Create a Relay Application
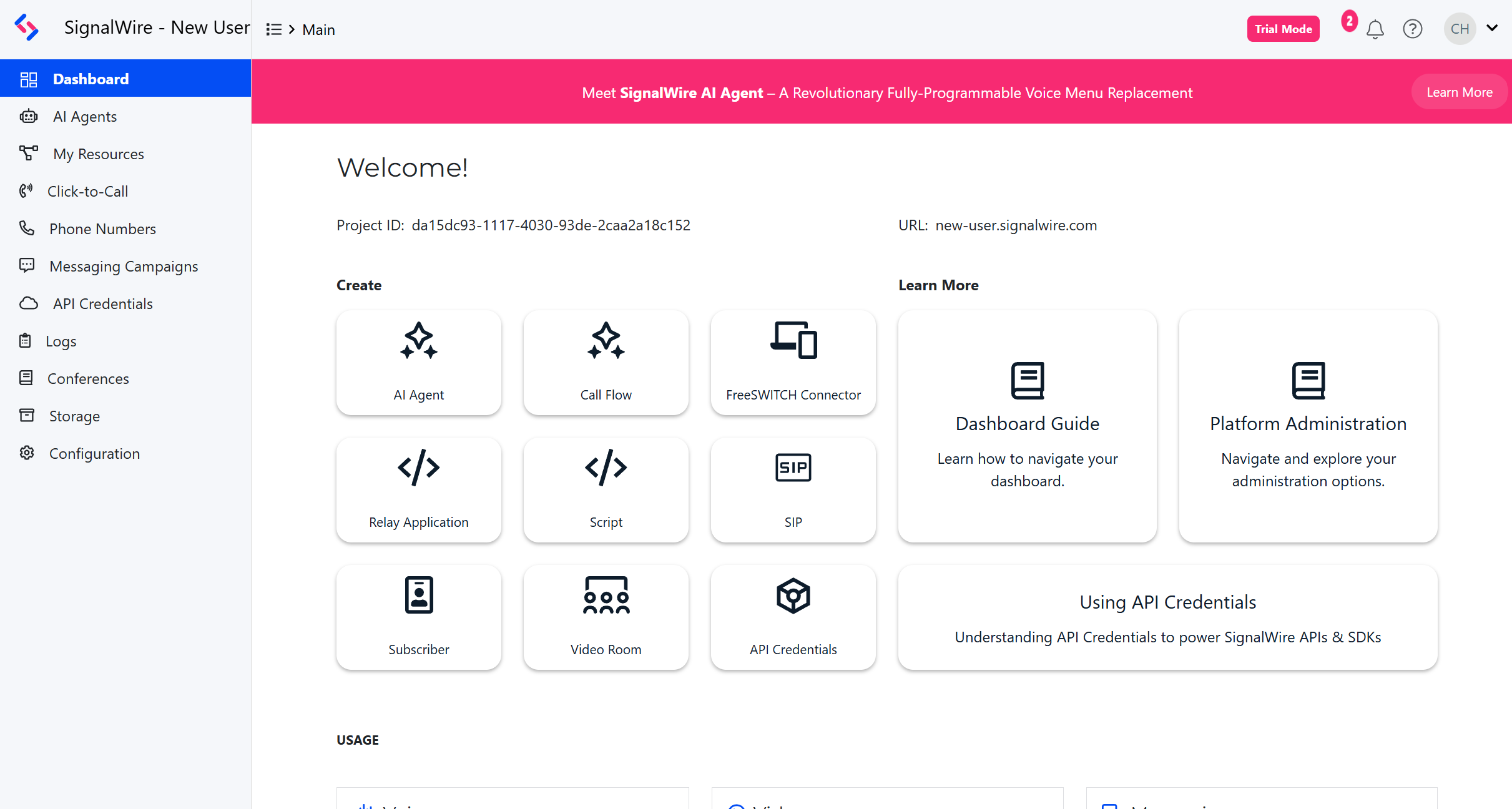1512x809 pixels. 418,490
